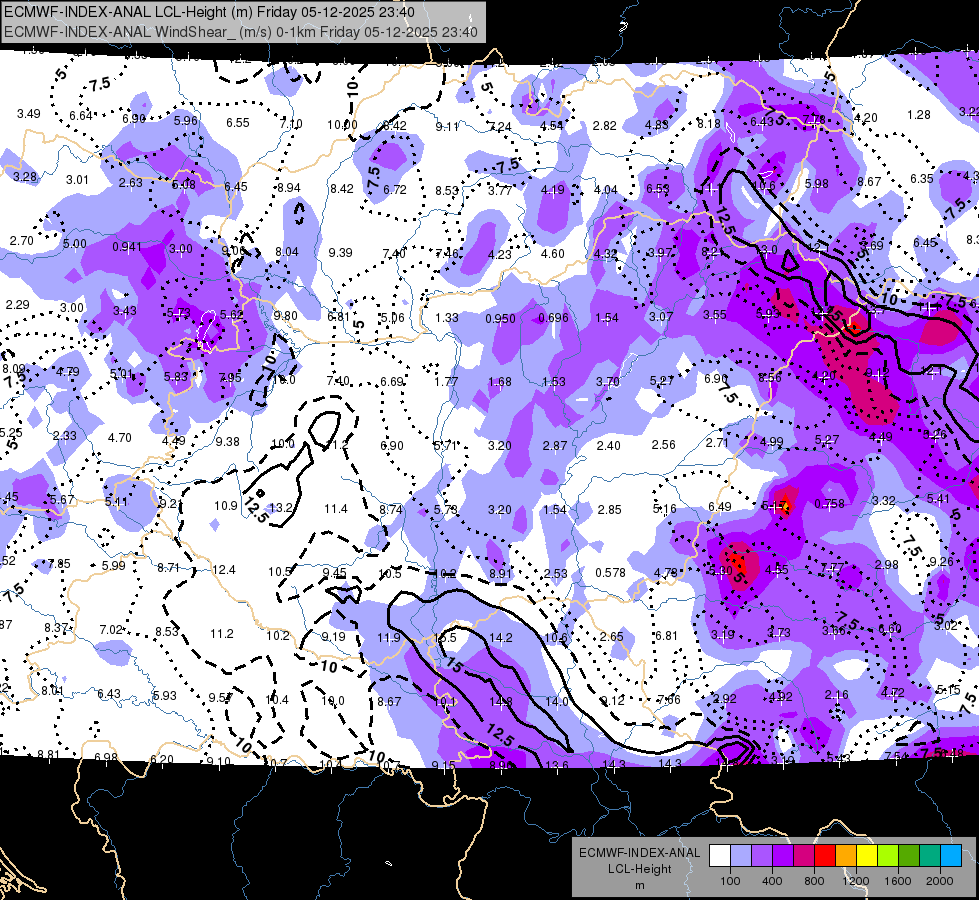Click the map value 2.29

click(x=17, y=305)
